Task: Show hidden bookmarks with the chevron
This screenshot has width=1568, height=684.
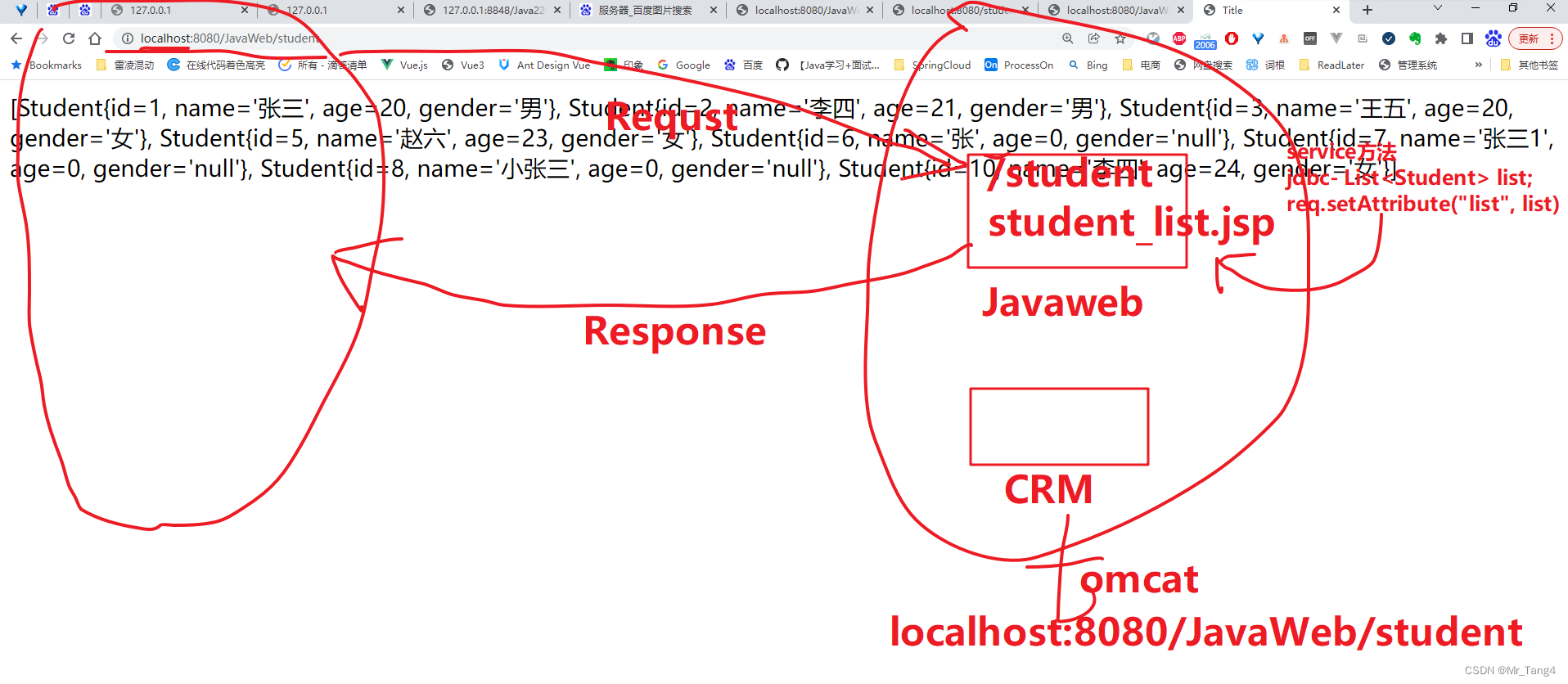Action: pyautogui.click(x=1478, y=65)
